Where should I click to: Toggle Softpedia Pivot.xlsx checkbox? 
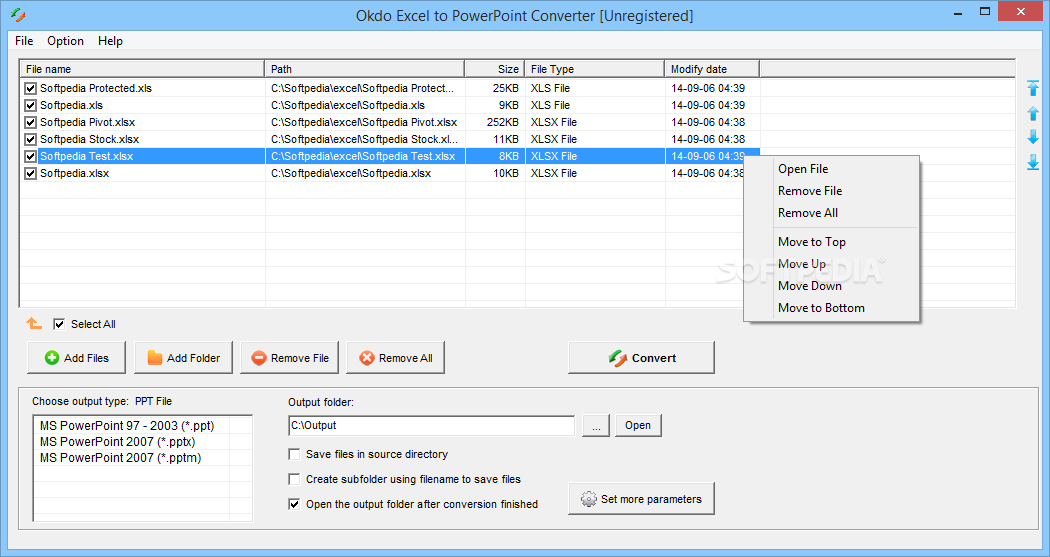coord(30,123)
